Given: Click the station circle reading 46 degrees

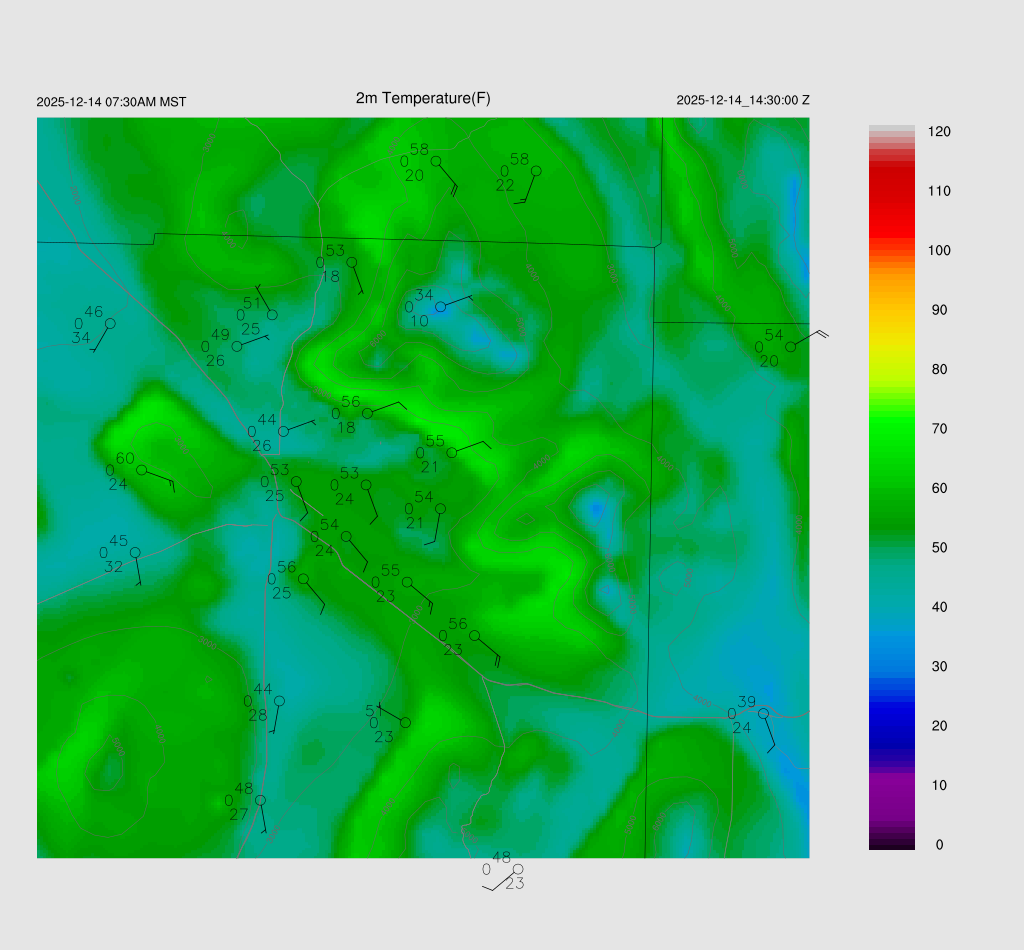Looking at the screenshot, I should tap(110, 323).
